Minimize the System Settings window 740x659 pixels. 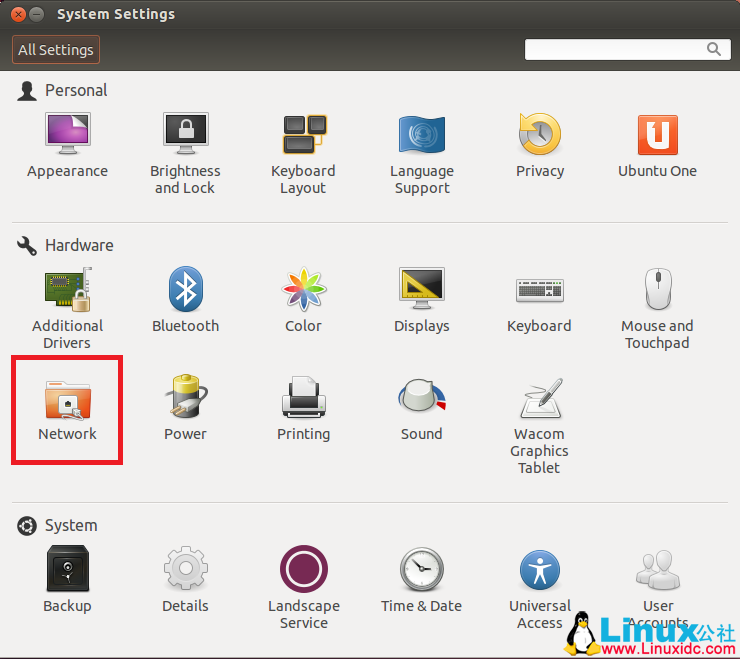click(x=36, y=15)
